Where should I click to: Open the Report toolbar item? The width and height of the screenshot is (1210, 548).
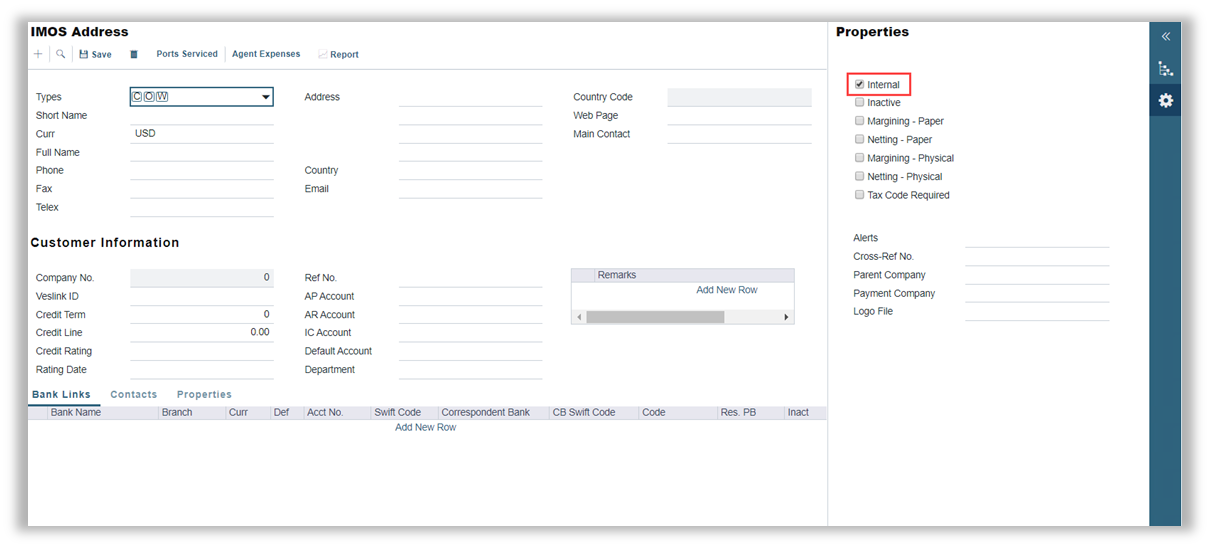pyautogui.click(x=338, y=54)
